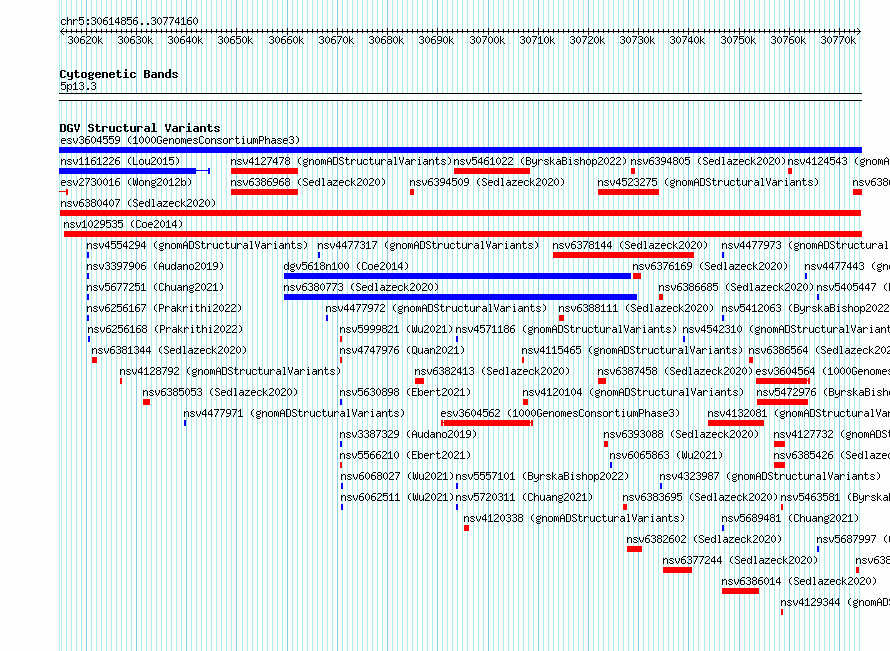Click the esv3604559 variant label
890x651 pixels.
tap(180, 140)
